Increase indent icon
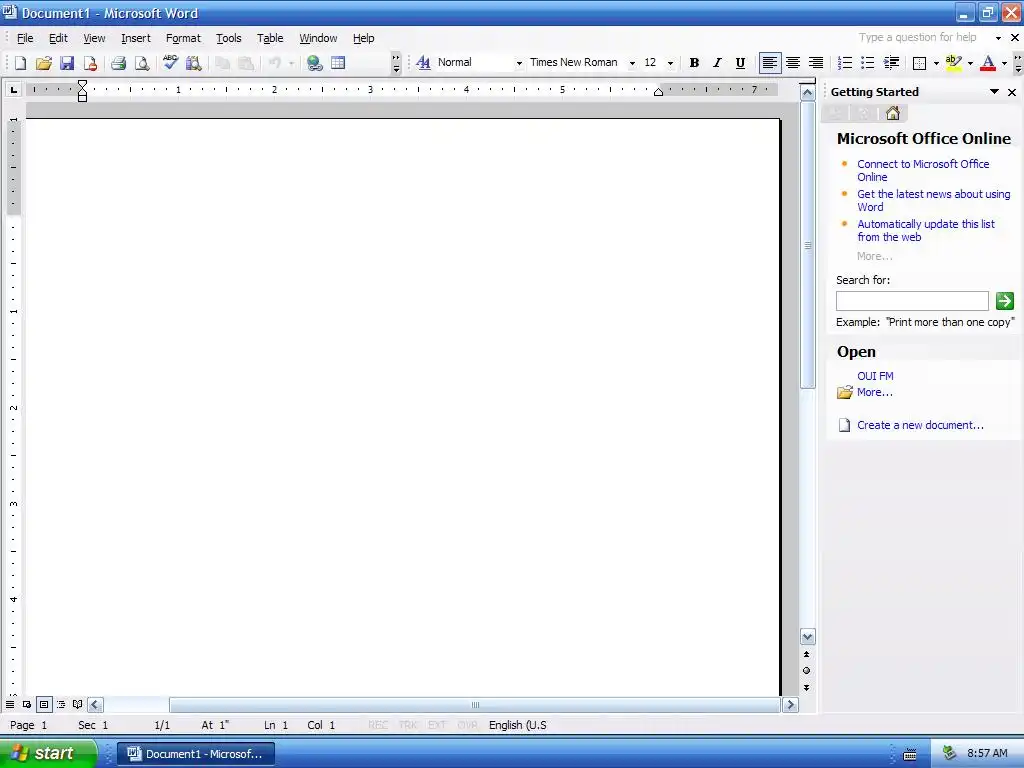The width and height of the screenshot is (1024, 768). click(x=891, y=63)
